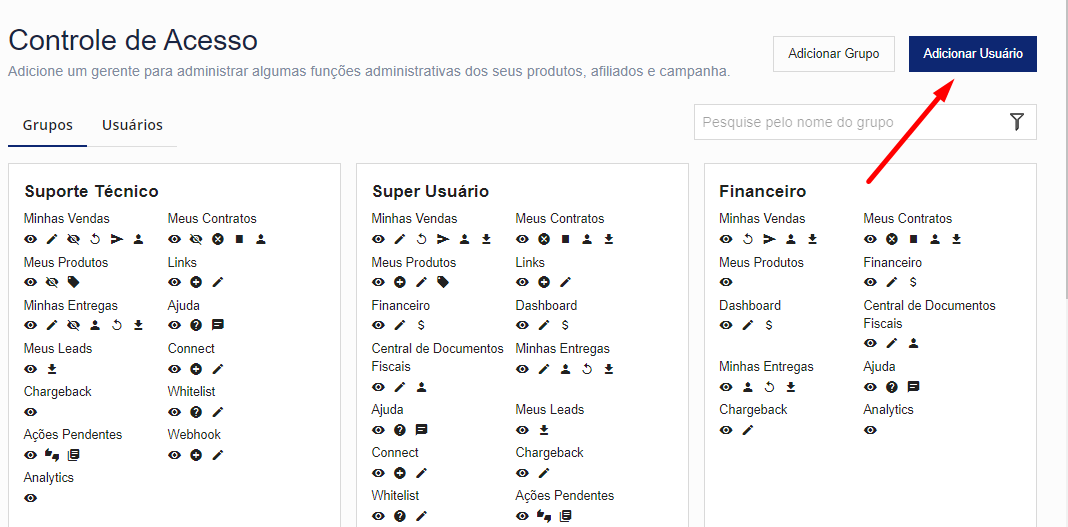Image resolution: width=1068 pixels, height=527 pixels.
Task: Click tag icon under Suporte Técnico Meus Produtos
Action: click(73, 282)
